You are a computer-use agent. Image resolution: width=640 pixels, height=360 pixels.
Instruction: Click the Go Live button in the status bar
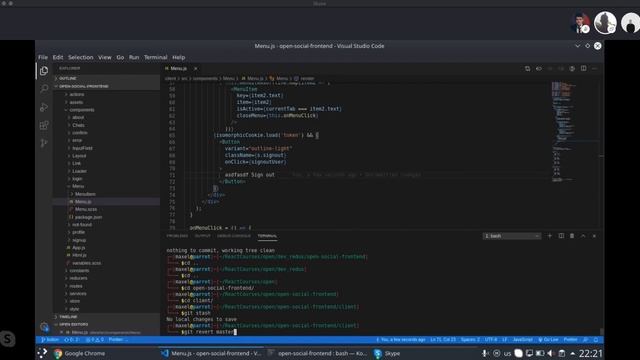[x=548, y=340]
